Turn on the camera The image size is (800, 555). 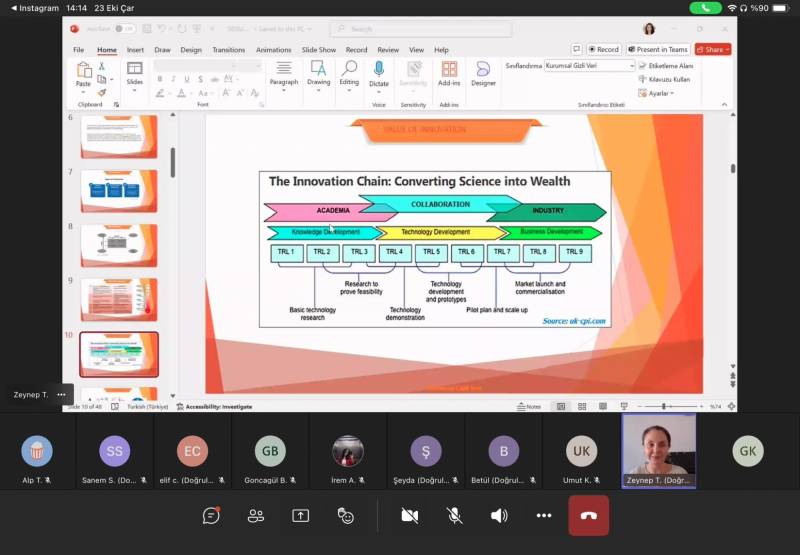pos(409,515)
